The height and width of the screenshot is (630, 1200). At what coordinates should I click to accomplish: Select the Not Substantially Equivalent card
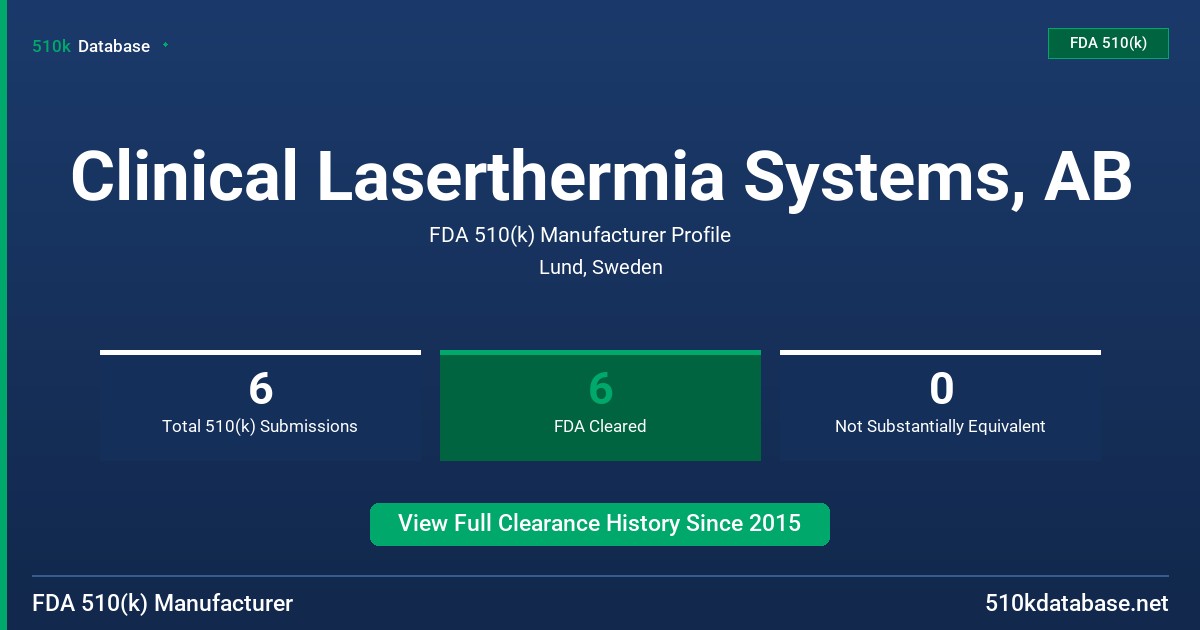tap(940, 405)
